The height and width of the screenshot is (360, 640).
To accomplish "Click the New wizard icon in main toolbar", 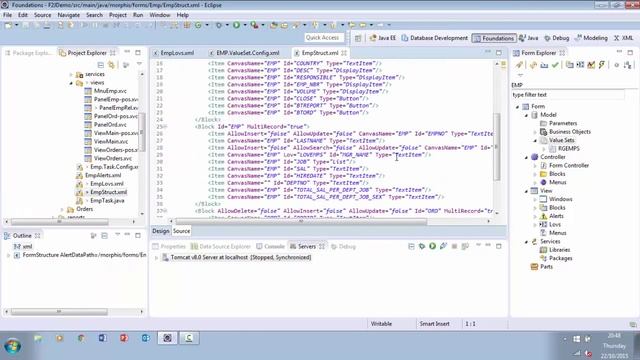I will [x=8, y=25].
